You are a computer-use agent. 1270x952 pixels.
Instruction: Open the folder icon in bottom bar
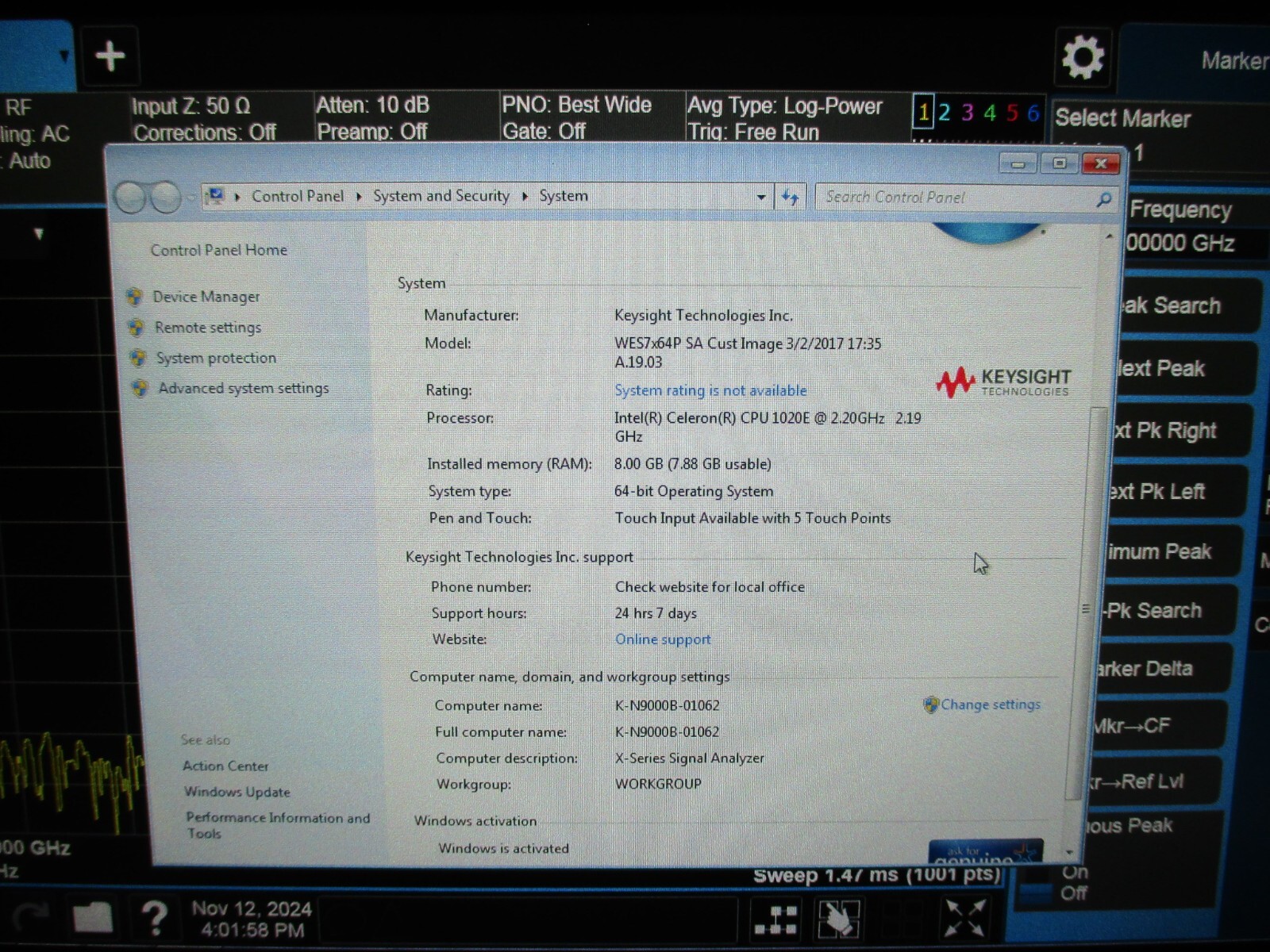92,917
